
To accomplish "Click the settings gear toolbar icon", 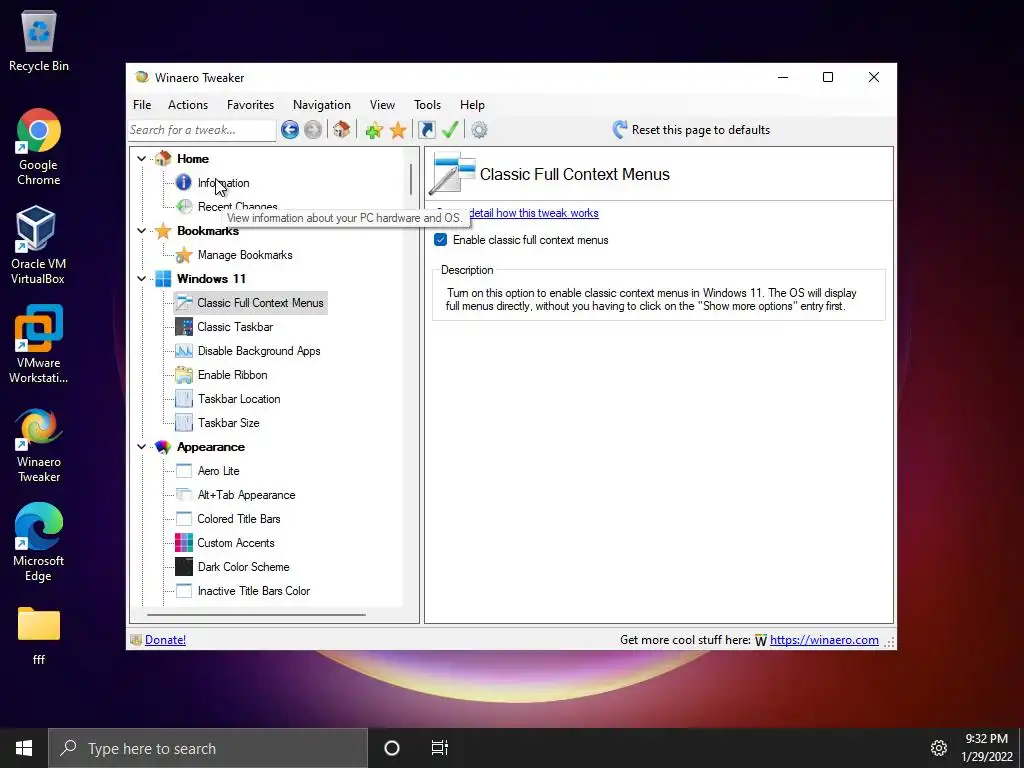I will [x=479, y=130].
